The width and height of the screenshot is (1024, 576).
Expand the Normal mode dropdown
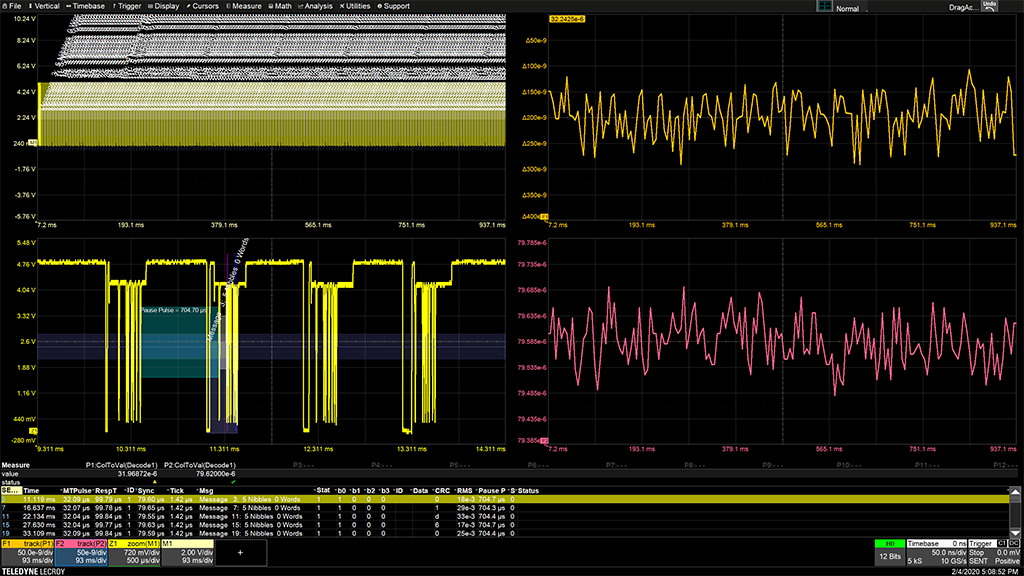(850, 8)
